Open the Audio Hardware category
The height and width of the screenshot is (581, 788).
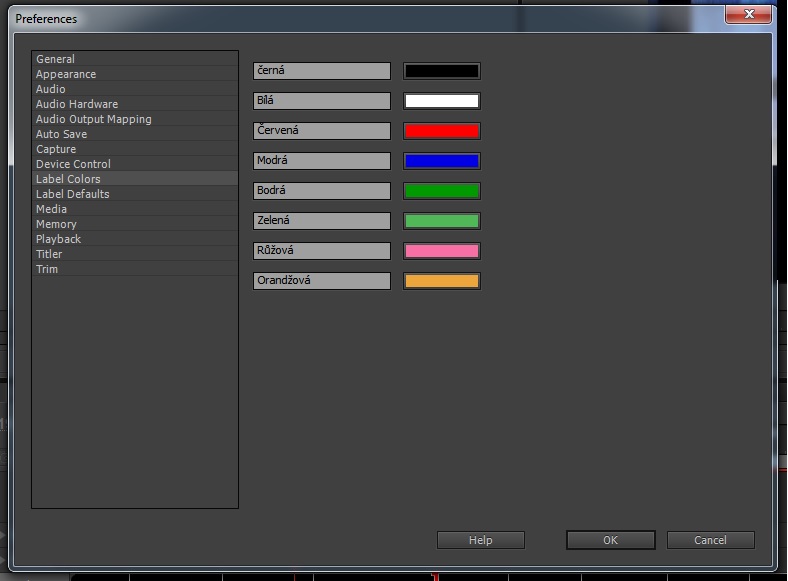coord(135,104)
